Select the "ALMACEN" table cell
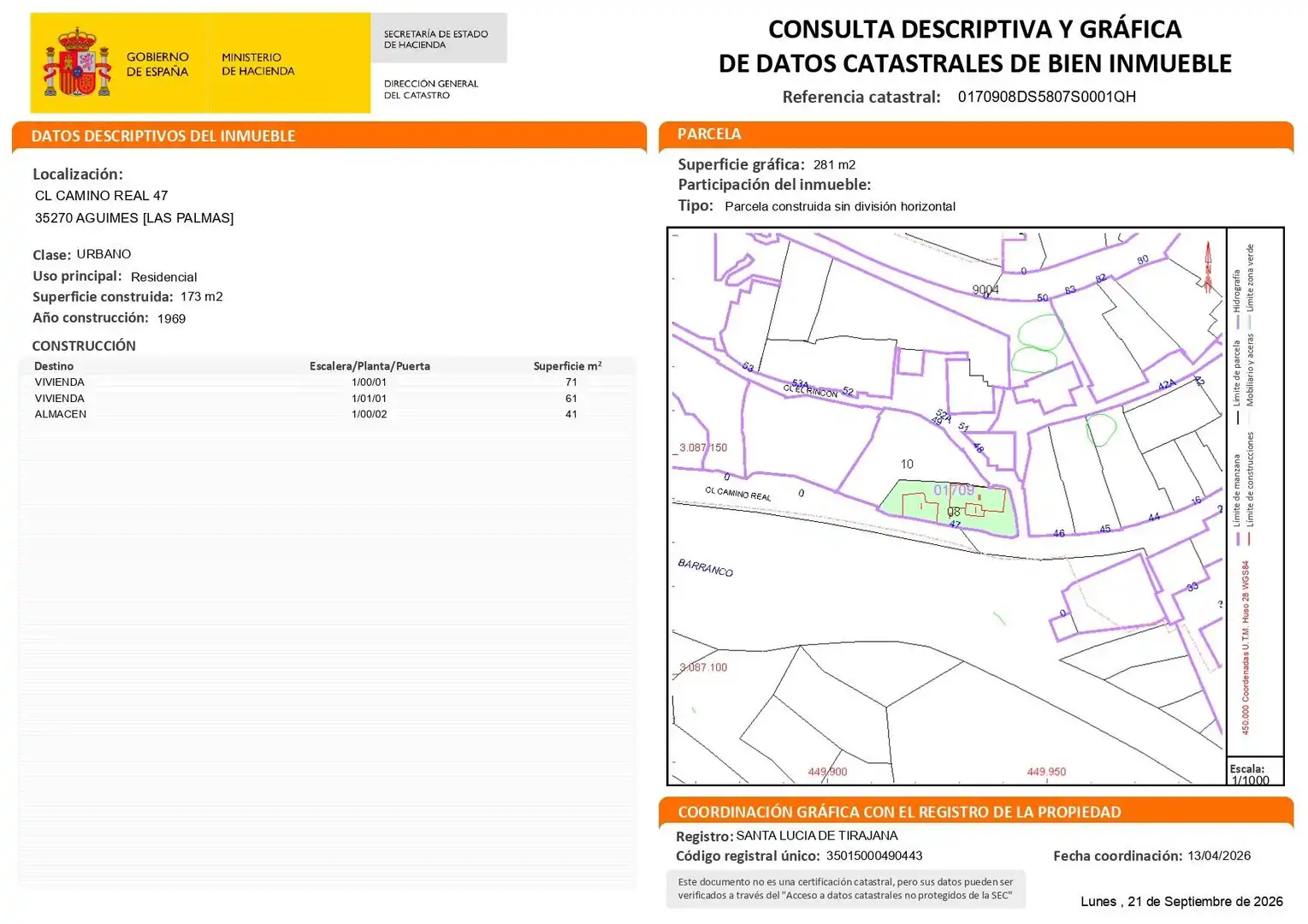Viewport: 1308px width, 924px height. click(x=60, y=414)
